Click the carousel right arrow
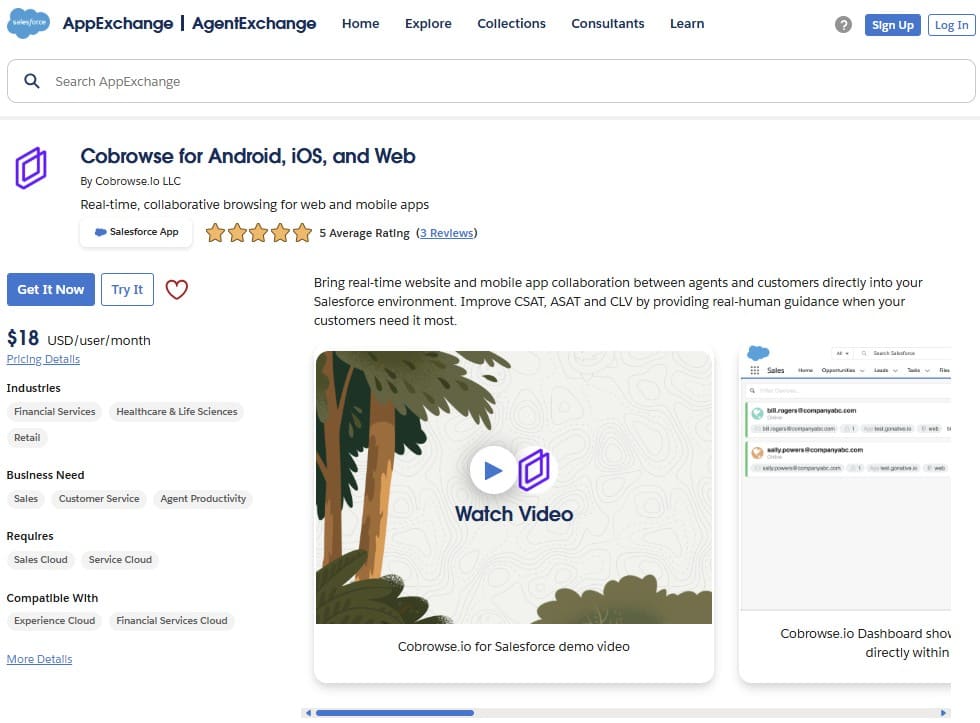980x723 pixels. 943,713
